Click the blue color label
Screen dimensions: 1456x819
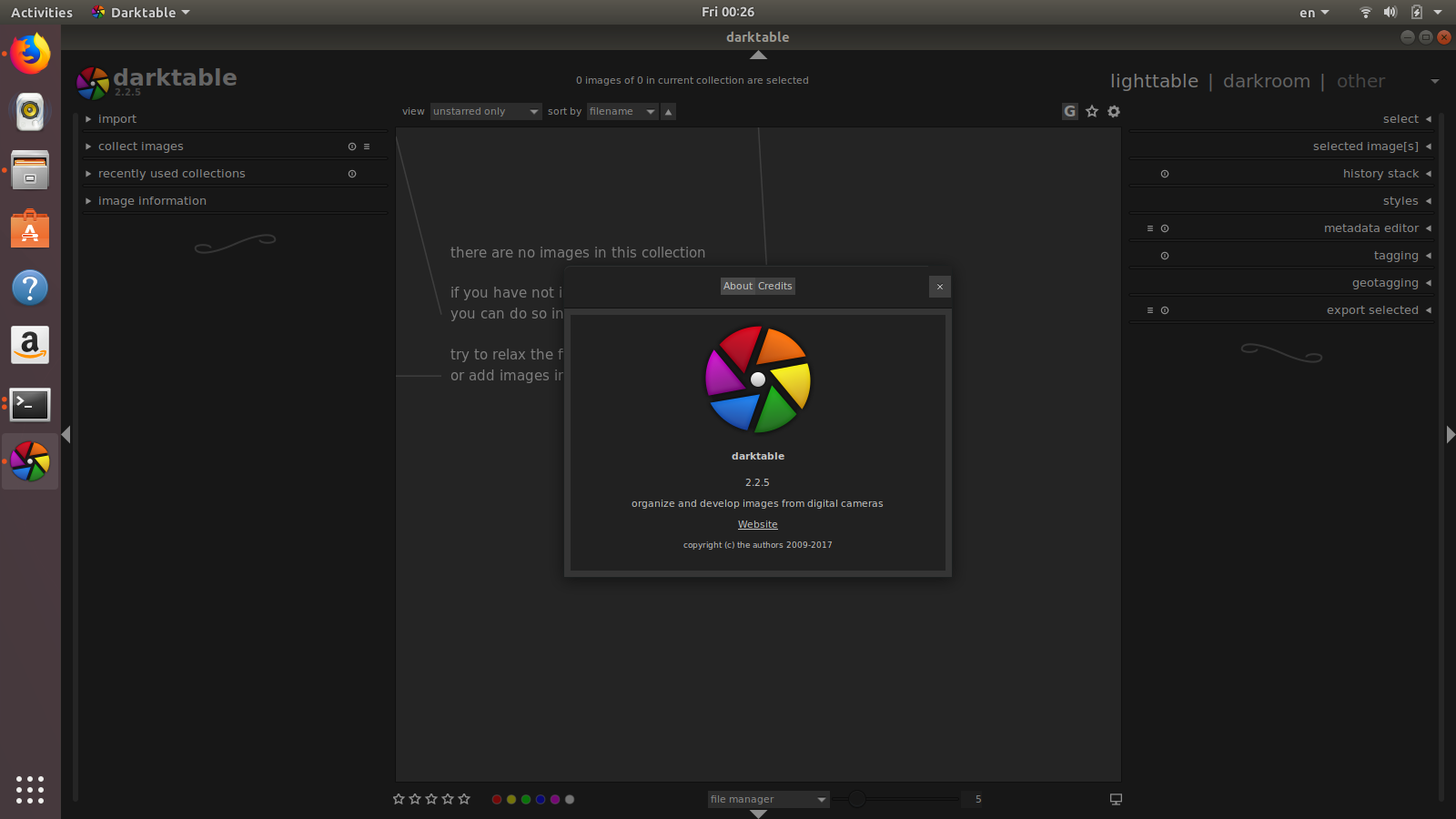(x=541, y=799)
